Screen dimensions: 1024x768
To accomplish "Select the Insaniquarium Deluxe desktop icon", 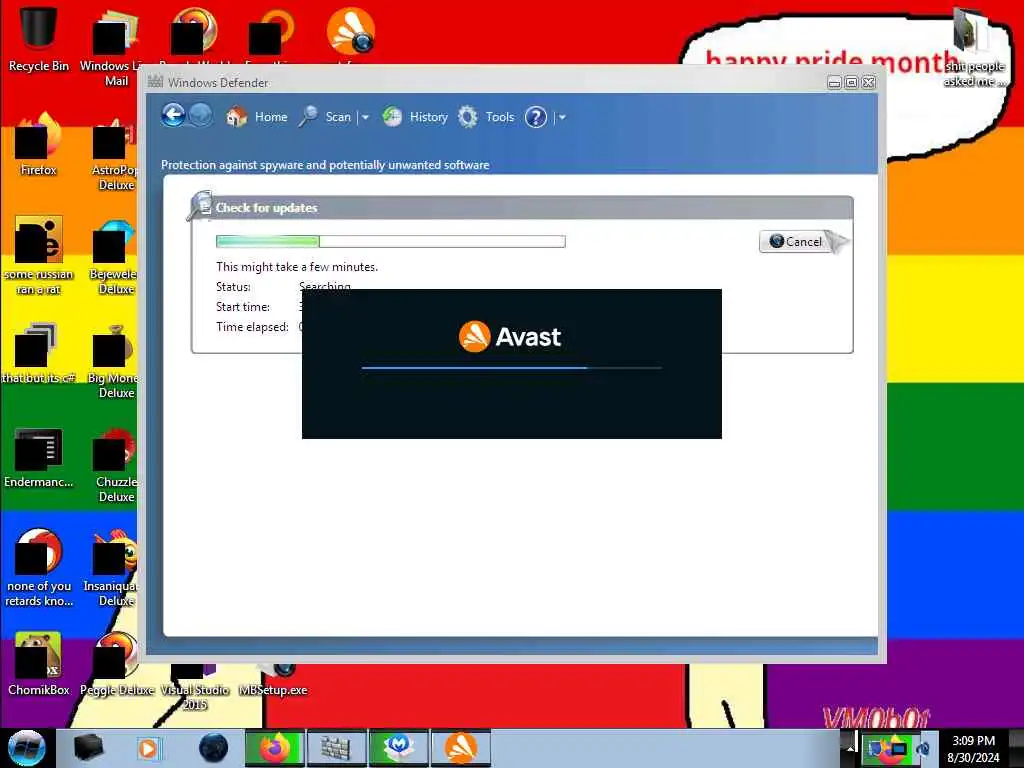I will pyautogui.click(x=111, y=568).
